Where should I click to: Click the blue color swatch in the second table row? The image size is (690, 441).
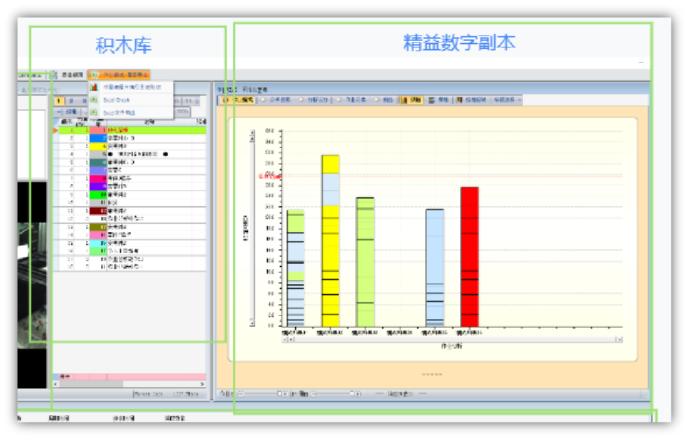pos(97,137)
